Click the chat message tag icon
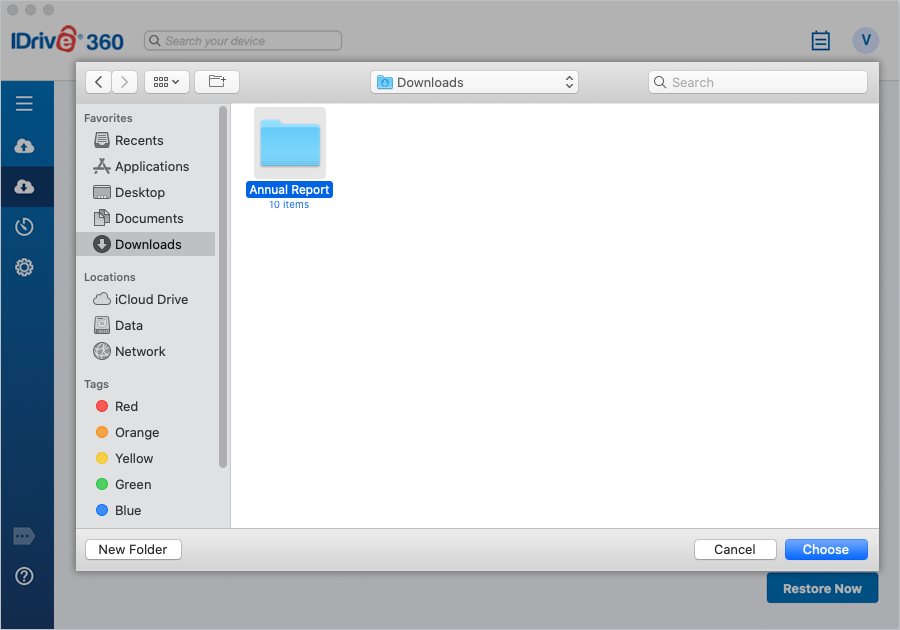 tap(24, 536)
